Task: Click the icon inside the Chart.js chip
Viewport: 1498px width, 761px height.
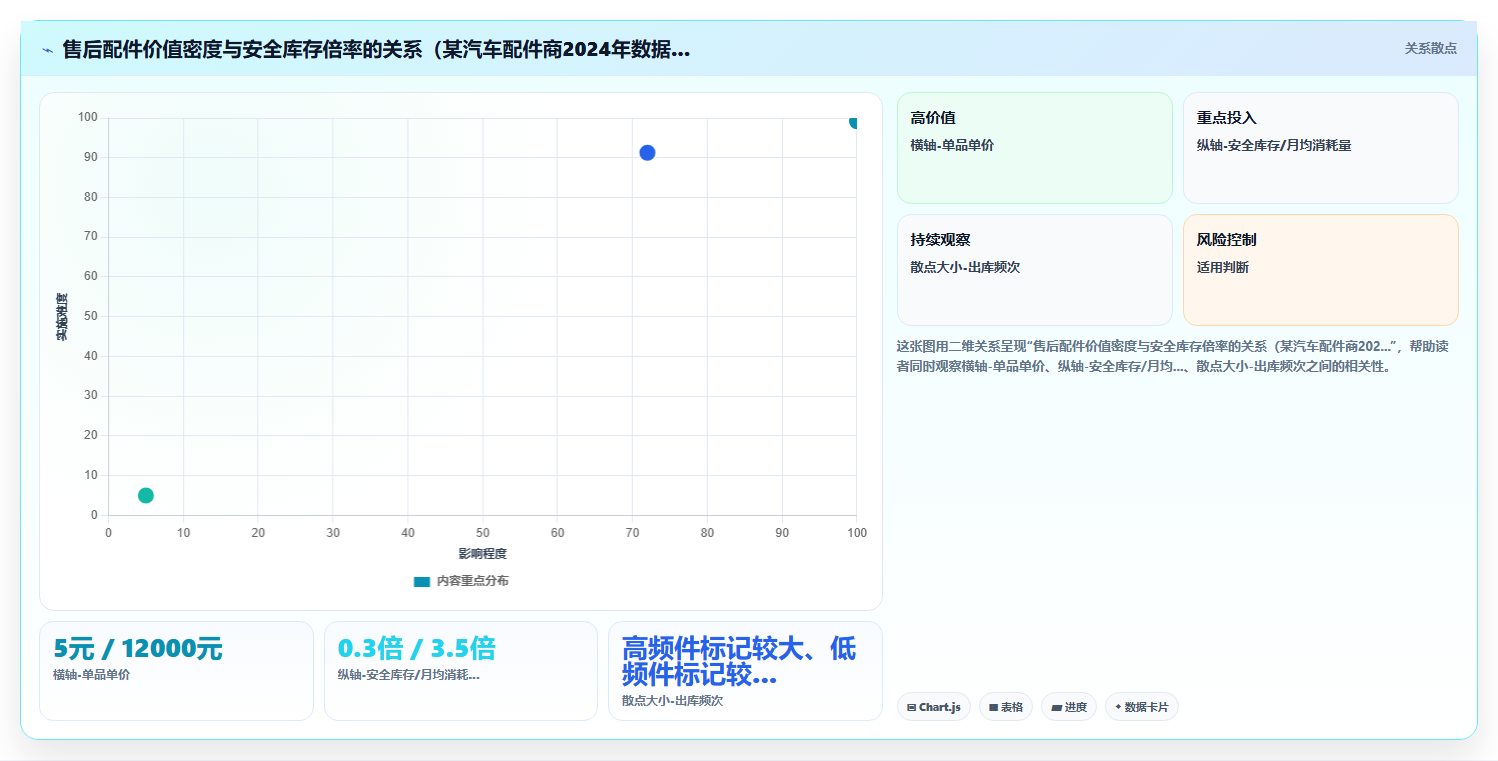Action: (x=911, y=708)
